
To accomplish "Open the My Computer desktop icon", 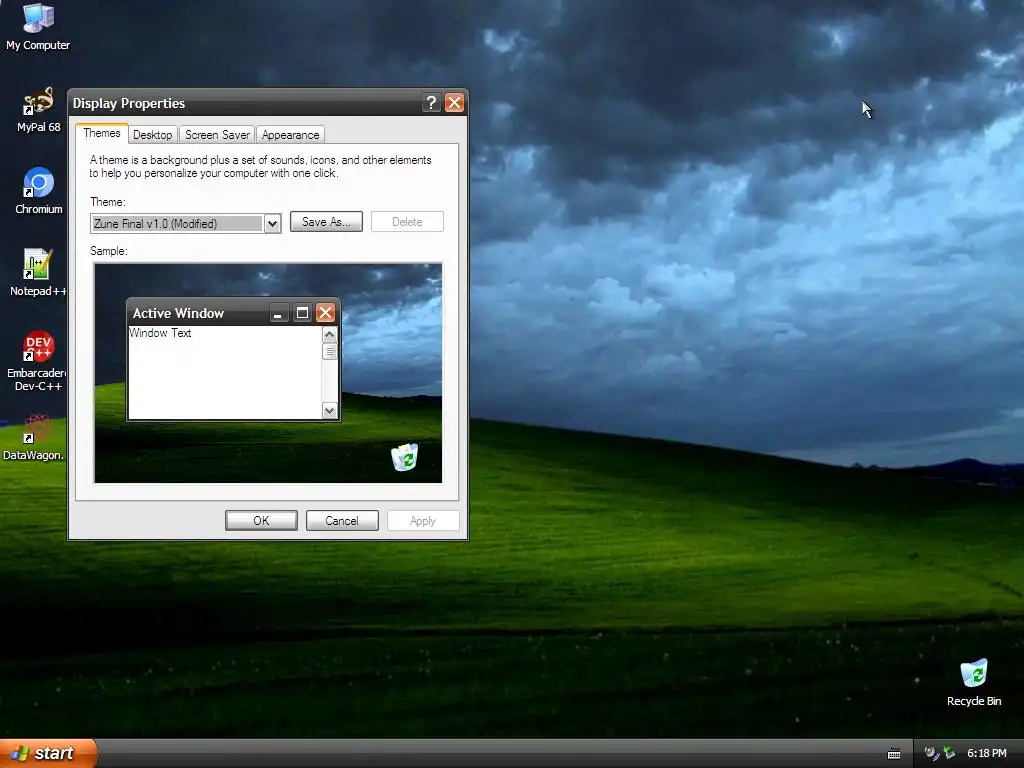I will [38, 26].
